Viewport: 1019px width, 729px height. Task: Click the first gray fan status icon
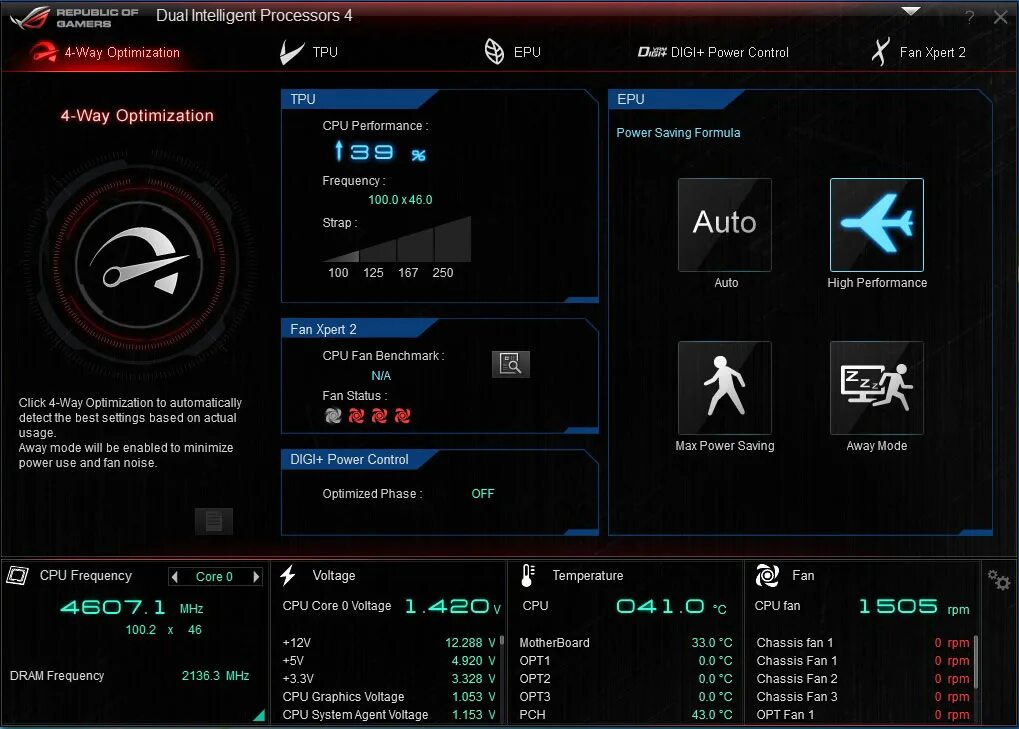pyautogui.click(x=333, y=415)
